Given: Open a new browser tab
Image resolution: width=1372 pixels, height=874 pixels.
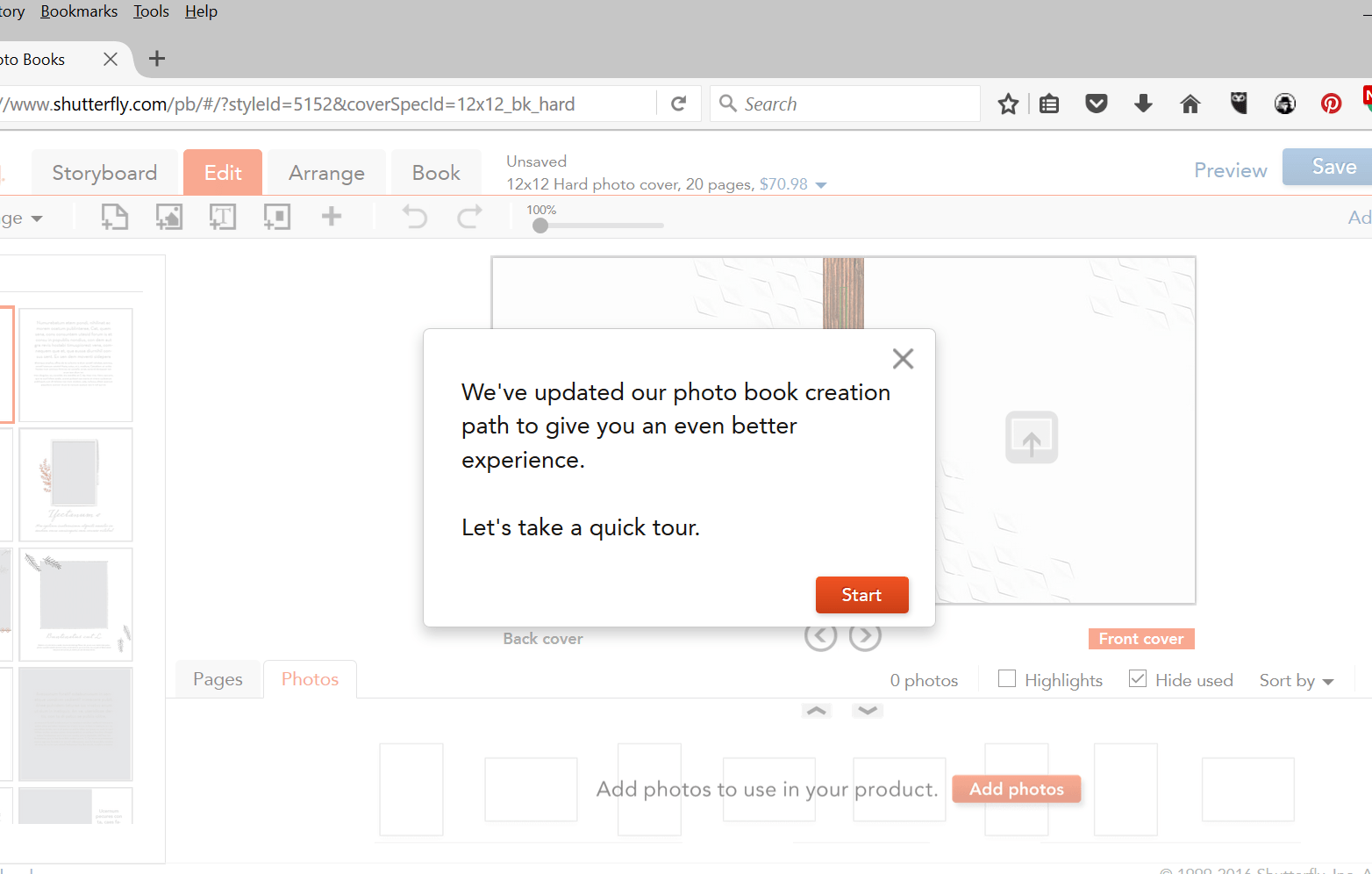Looking at the screenshot, I should click(x=157, y=59).
